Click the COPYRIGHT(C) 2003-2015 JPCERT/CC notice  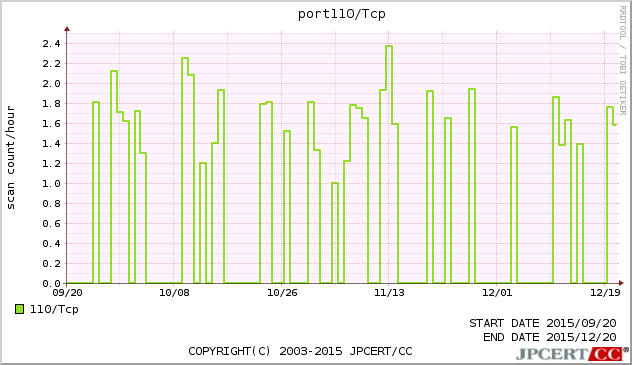(300, 351)
